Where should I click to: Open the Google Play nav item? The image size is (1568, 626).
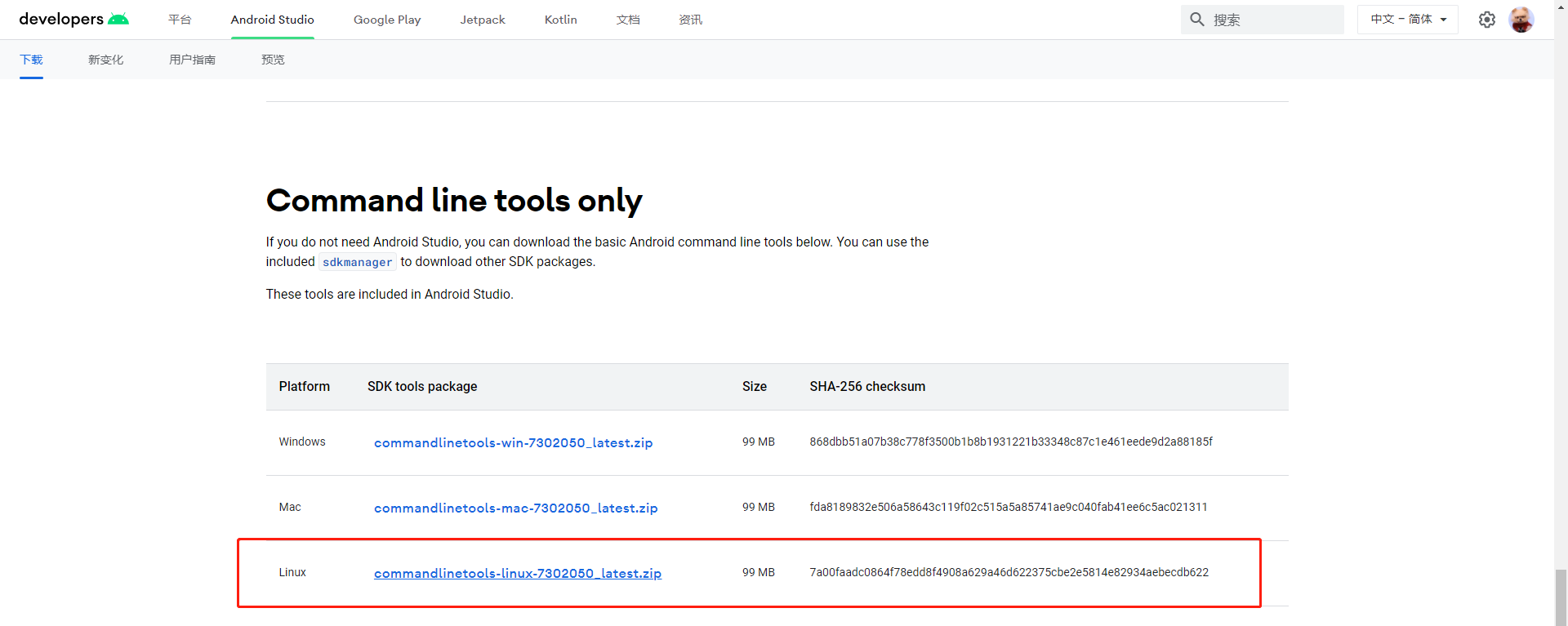click(x=387, y=20)
